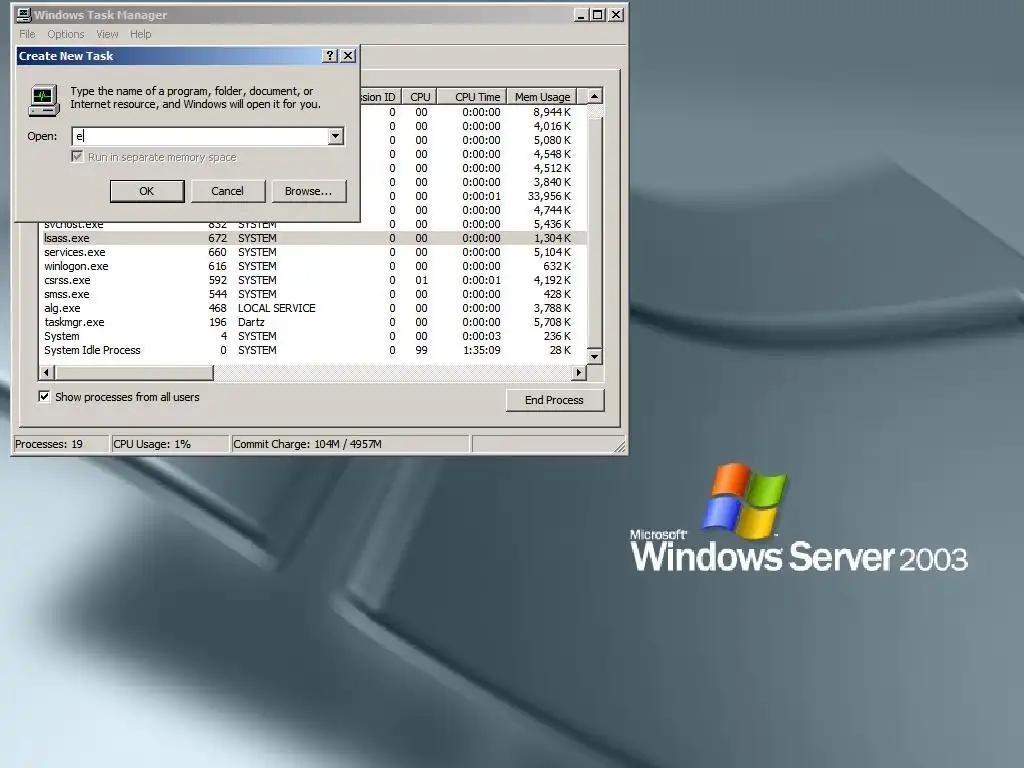Maximize the Windows Task Manager window

(597, 14)
